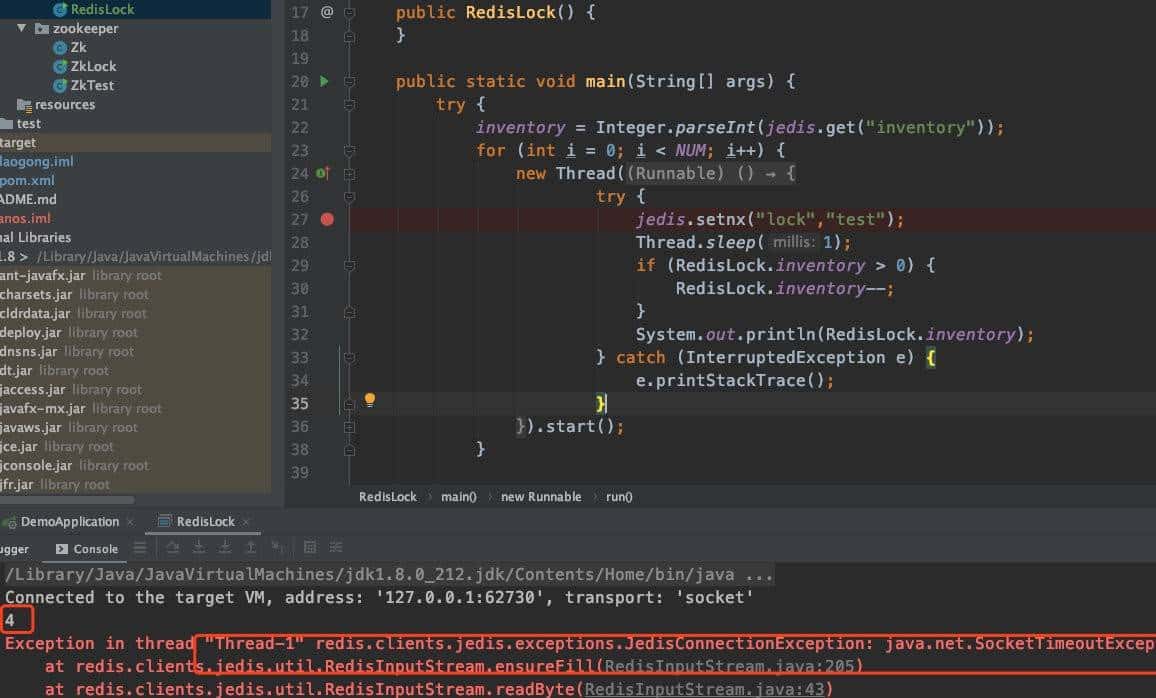Viewport: 1156px width, 698px height.
Task: Click the @ gutter icon on line 17
Action: pyautogui.click(x=326, y=12)
